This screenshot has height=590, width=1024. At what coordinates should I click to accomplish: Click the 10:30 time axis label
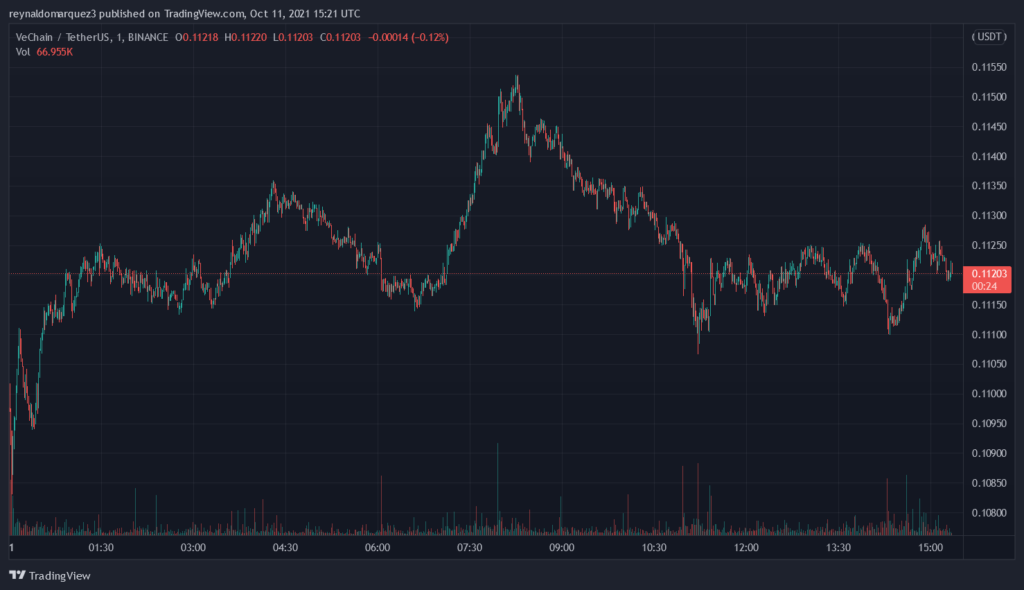click(654, 548)
